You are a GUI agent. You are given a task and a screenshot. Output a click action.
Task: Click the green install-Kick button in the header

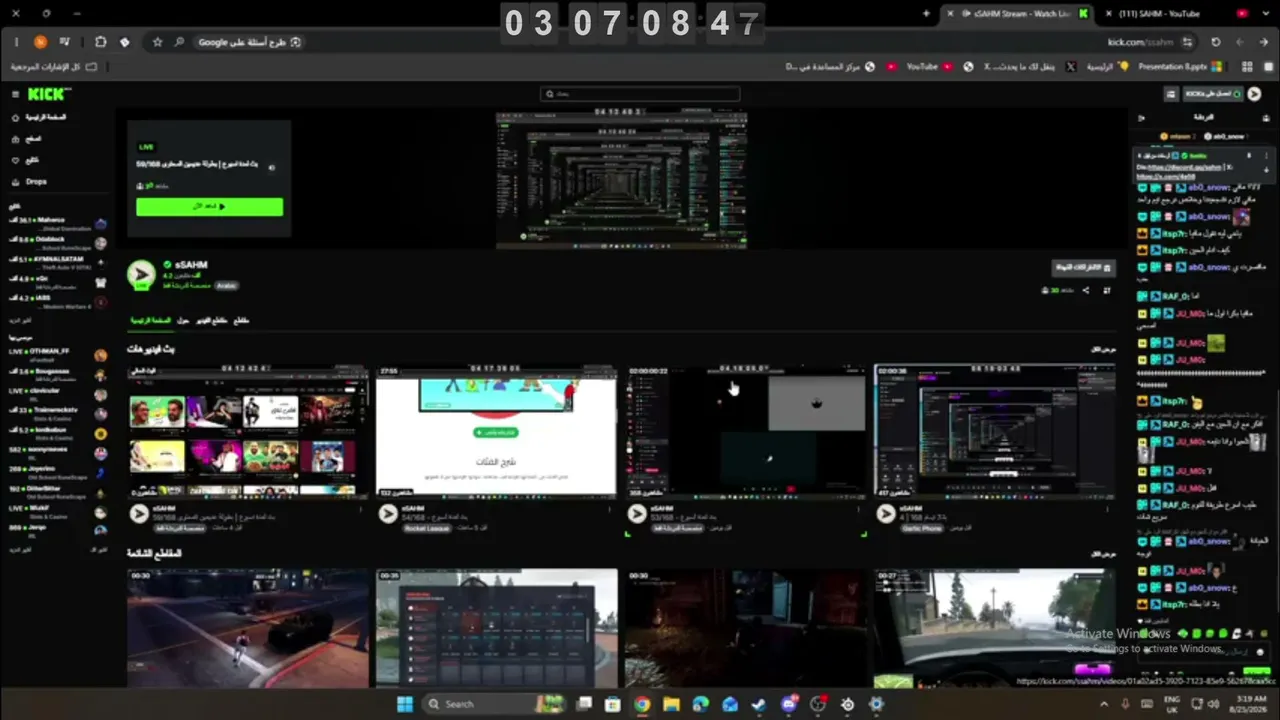[x=1212, y=94]
